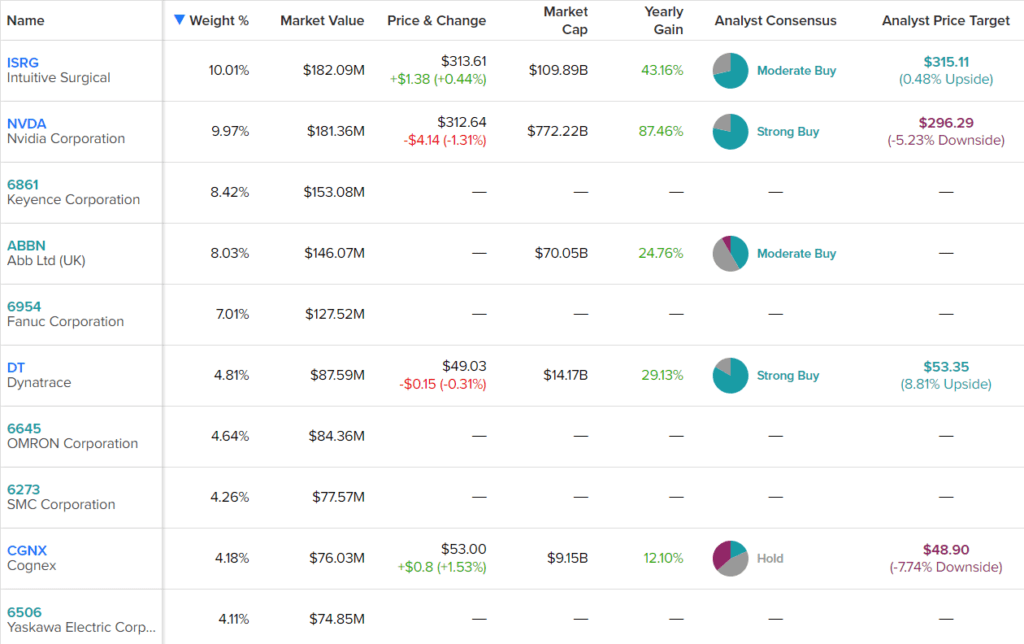This screenshot has height=644, width=1024.
Task: Open the 6861 Keyence ticker link
Action: pyautogui.click(x=23, y=185)
